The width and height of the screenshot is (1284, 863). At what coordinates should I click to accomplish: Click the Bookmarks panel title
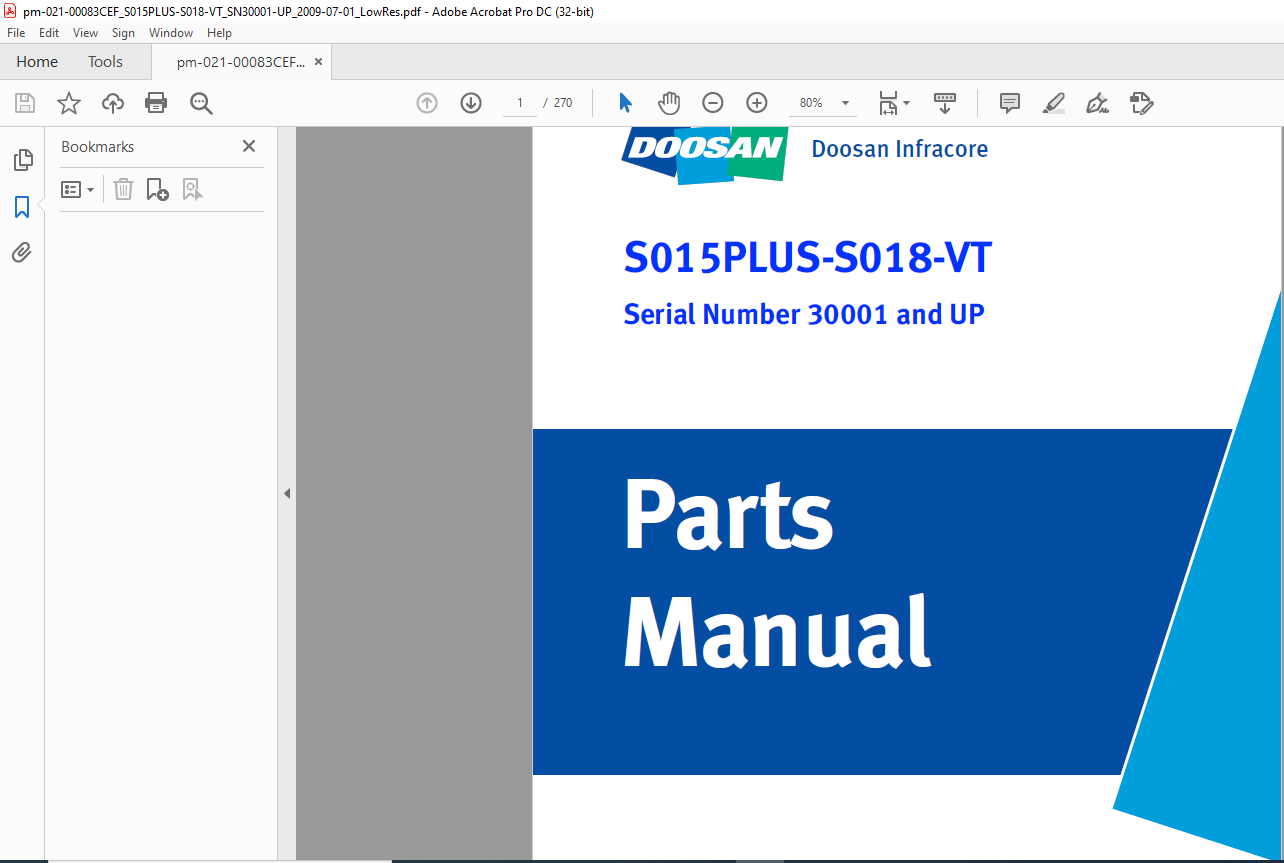coord(97,146)
